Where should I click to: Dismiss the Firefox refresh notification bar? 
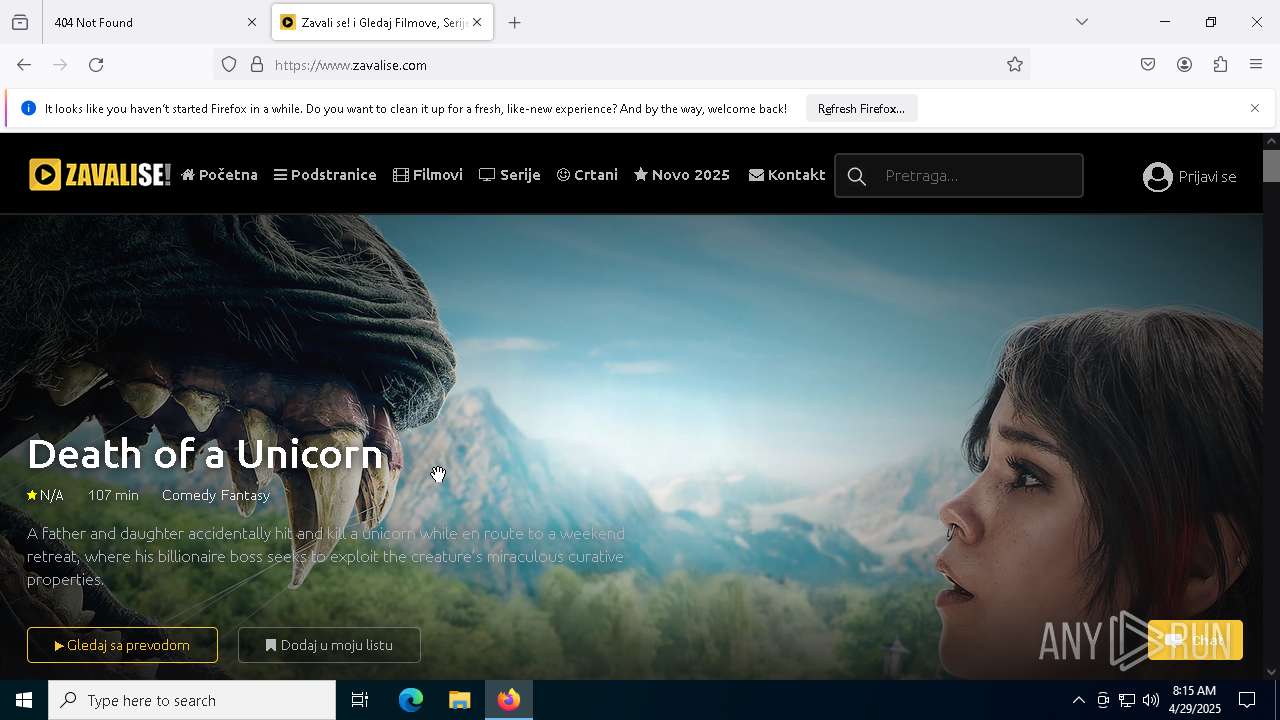pyautogui.click(x=1255, y=108)
